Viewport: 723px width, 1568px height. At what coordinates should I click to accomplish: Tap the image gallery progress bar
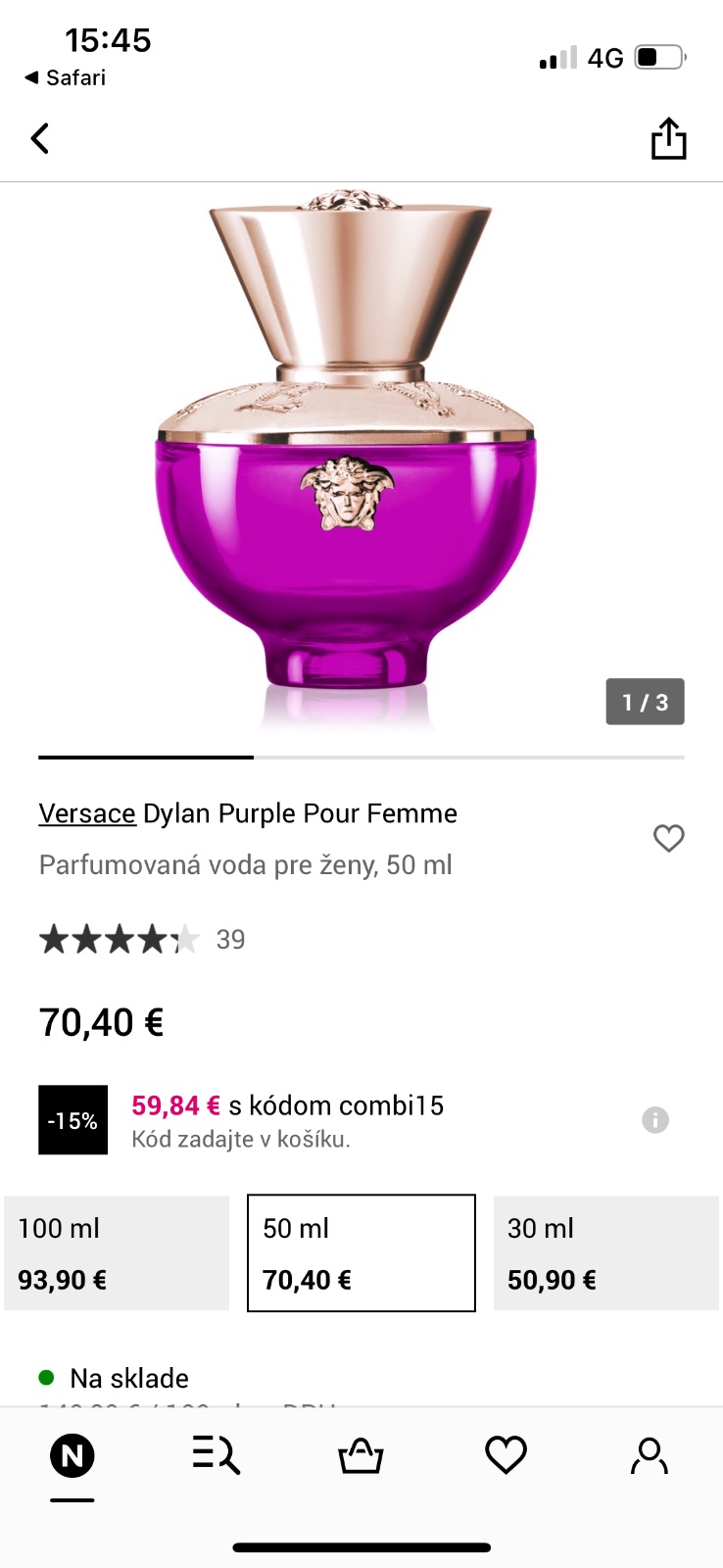point(361,758)
